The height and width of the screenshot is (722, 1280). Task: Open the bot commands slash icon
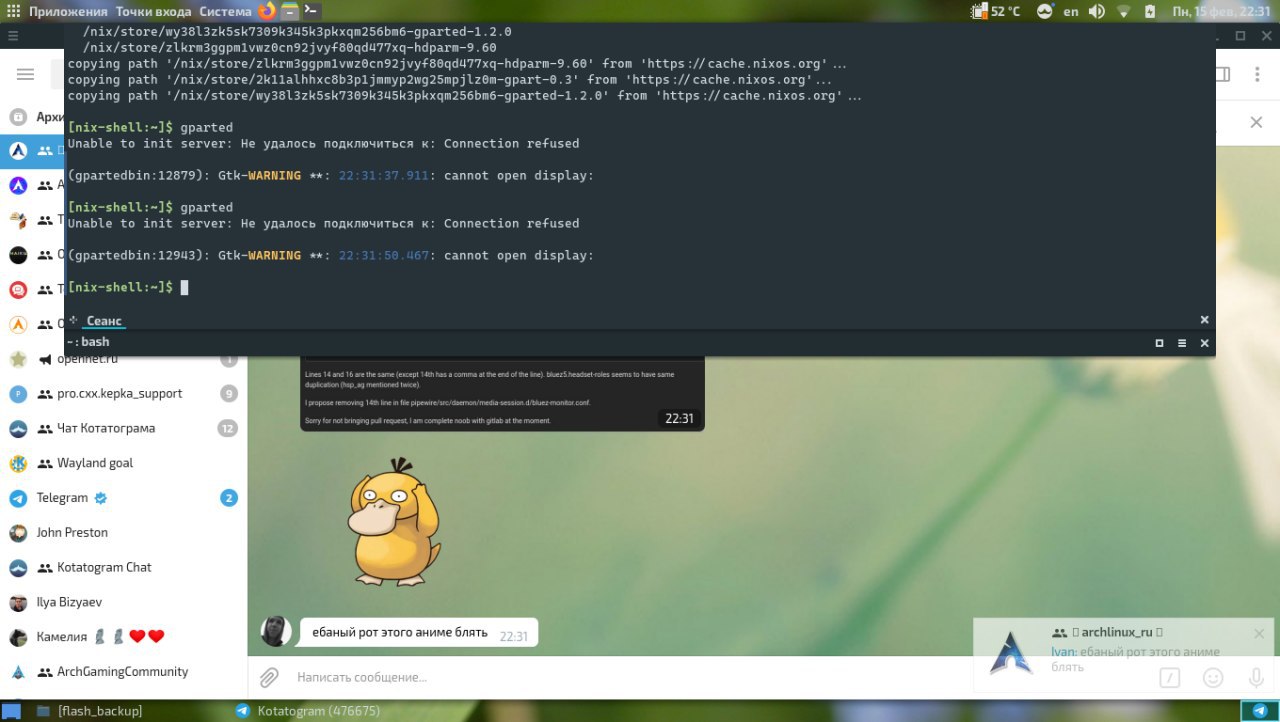pyautogui.click(x=1169, y=678)
